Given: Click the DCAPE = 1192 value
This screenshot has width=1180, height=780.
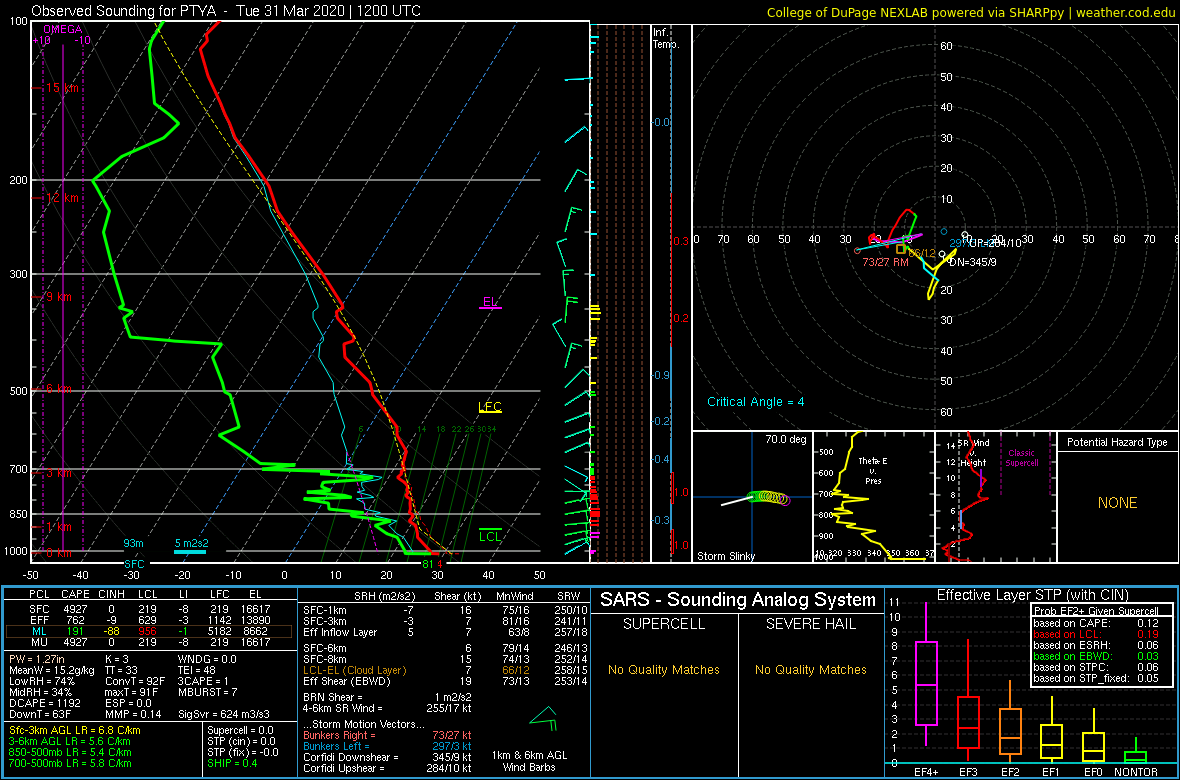Looking at the screenshot, I should (x=46, y=701).
